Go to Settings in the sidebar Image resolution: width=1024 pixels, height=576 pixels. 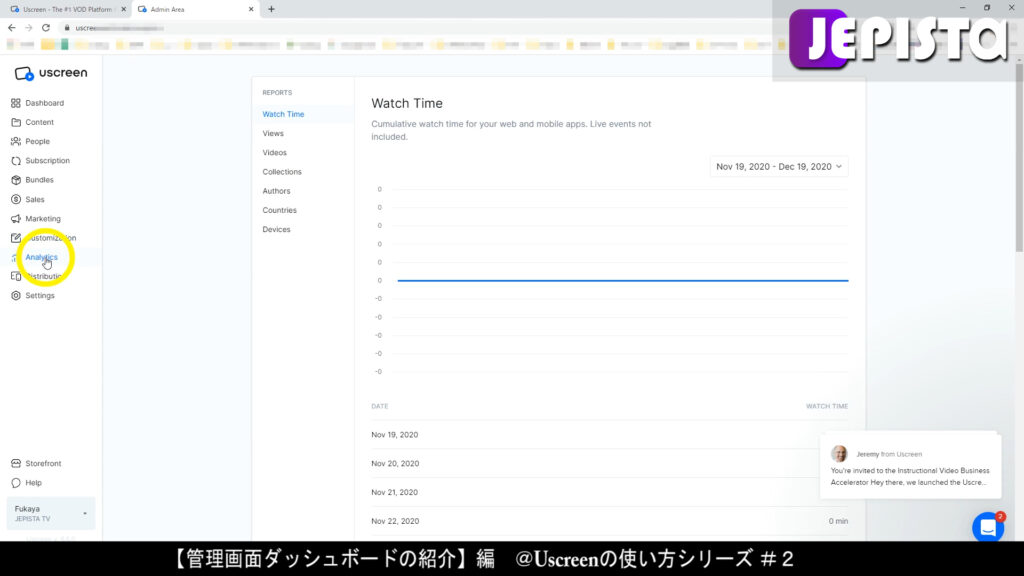40,296
